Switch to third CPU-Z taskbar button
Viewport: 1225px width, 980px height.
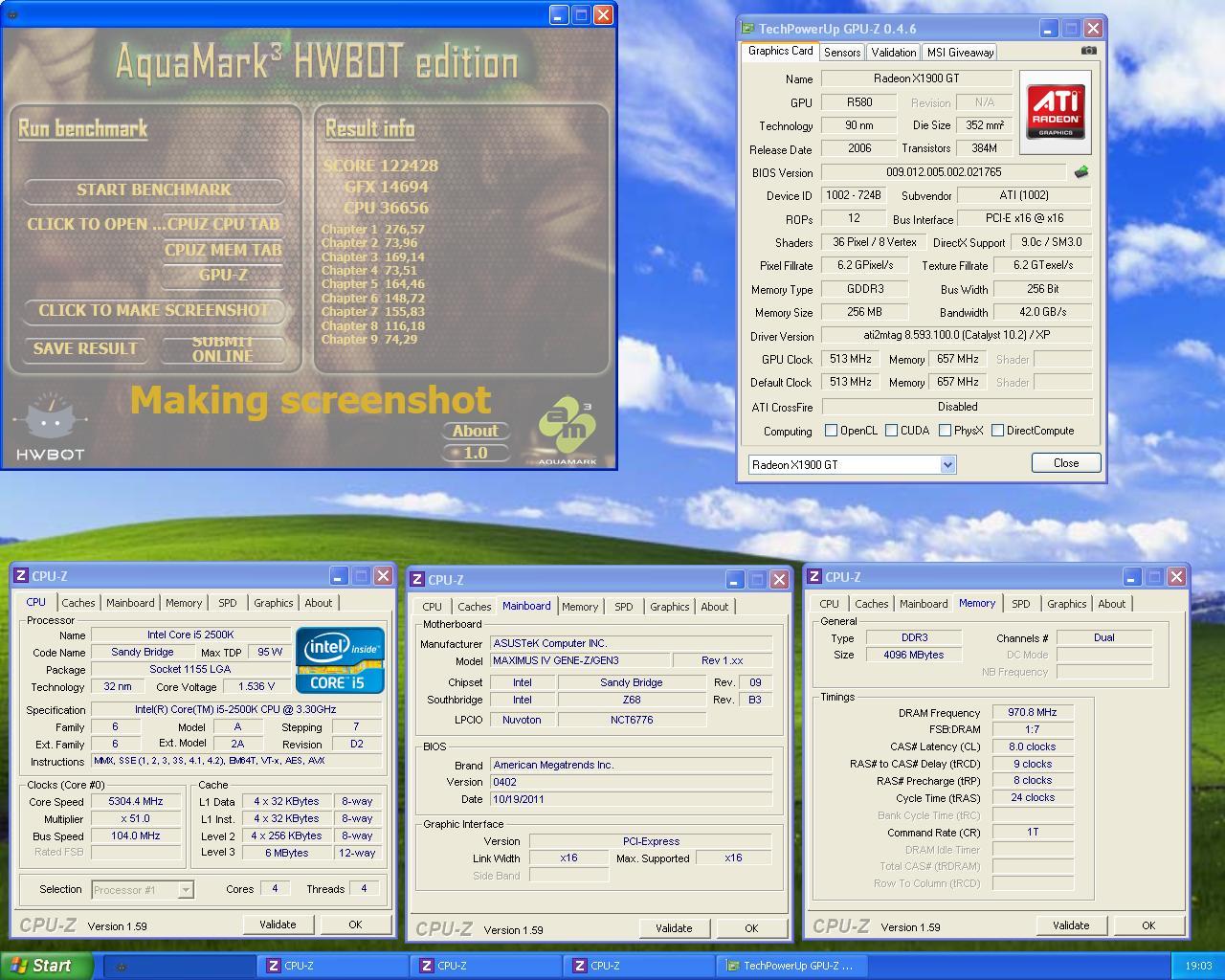639,966
